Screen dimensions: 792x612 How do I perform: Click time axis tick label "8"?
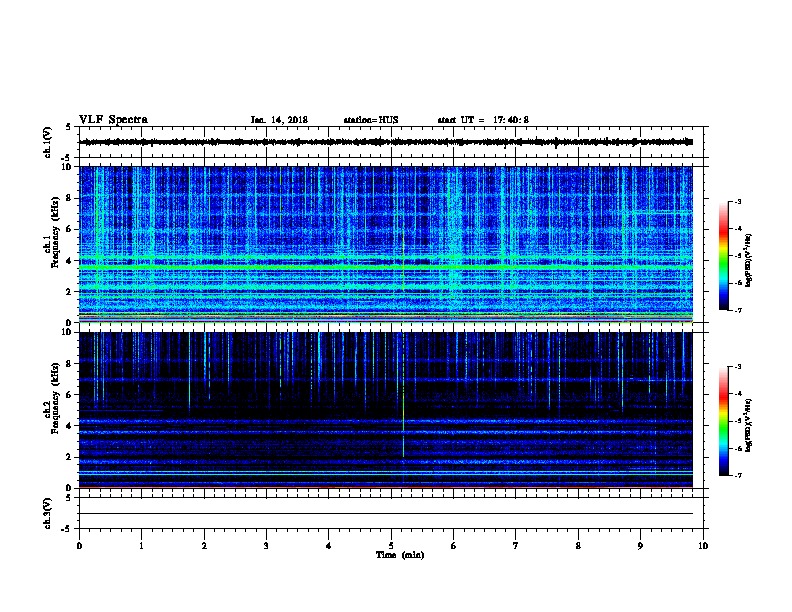(578, 546)
